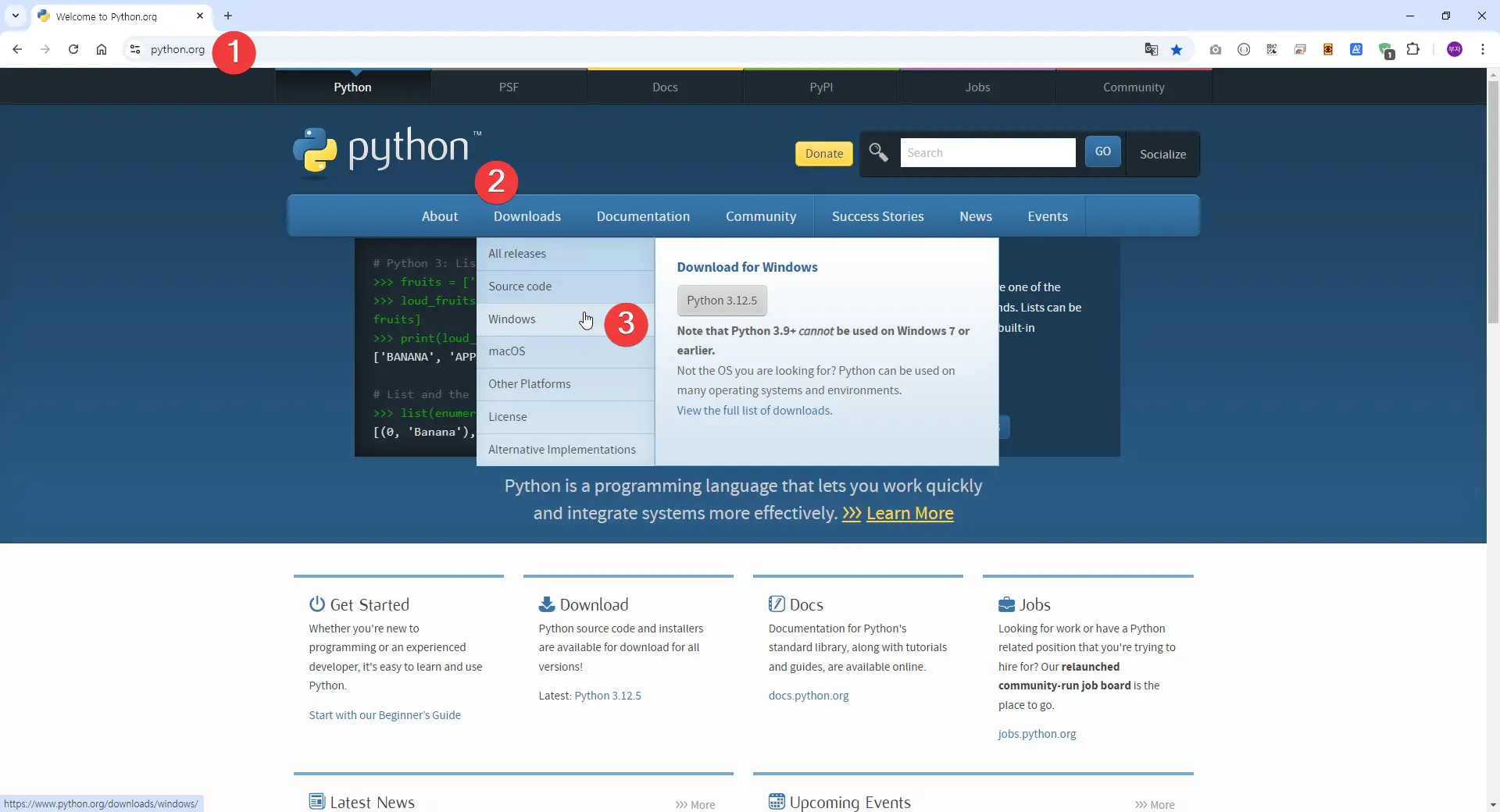Click the Latest News newspaper icon

coord(316,801)
